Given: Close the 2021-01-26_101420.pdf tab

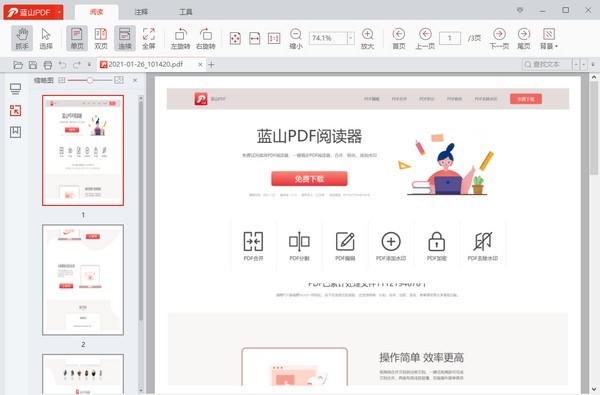Looking at the screenshot, I should (x=200, y=65).
